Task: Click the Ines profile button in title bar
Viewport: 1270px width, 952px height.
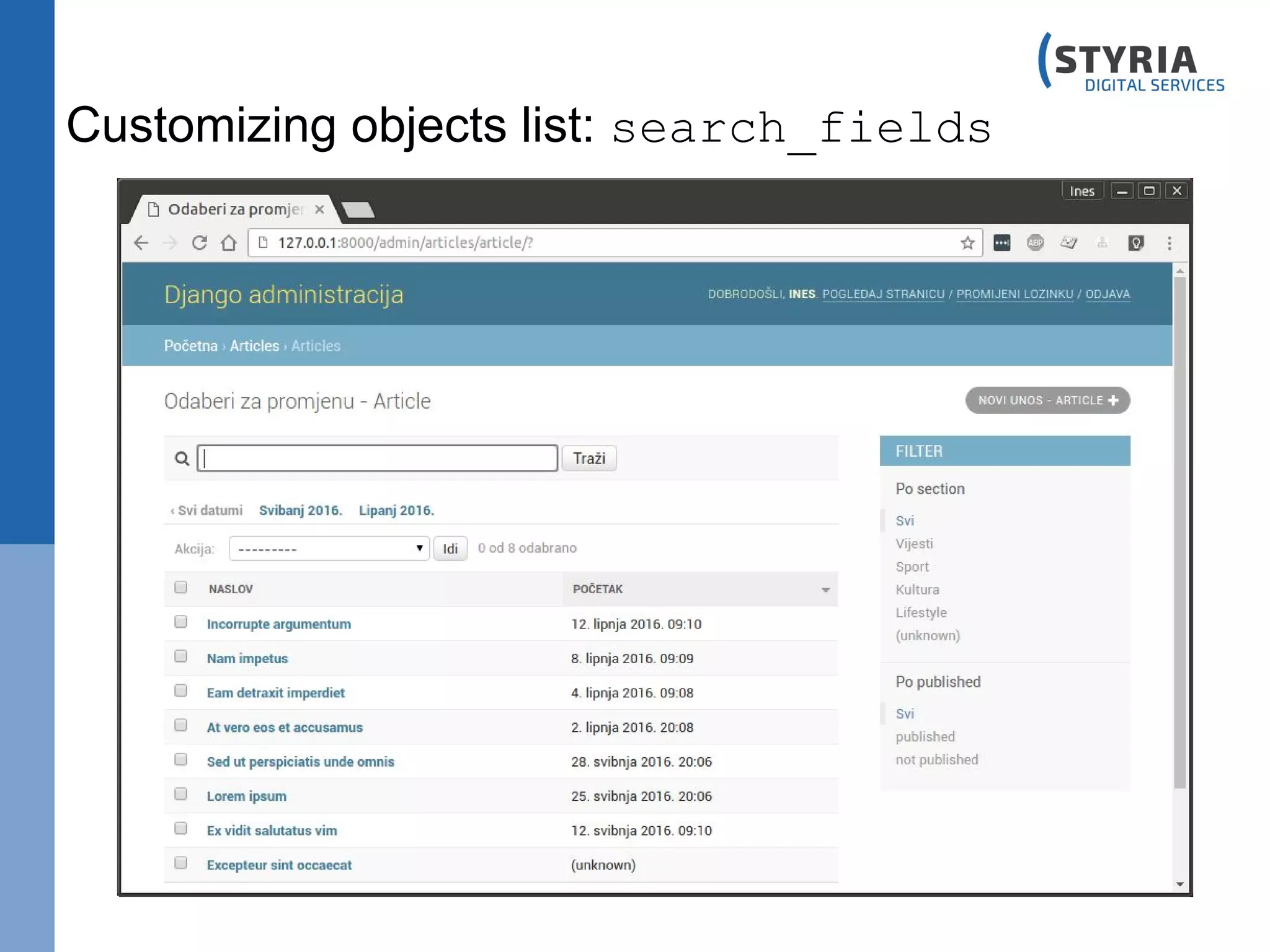Action: pos(1082,191)
